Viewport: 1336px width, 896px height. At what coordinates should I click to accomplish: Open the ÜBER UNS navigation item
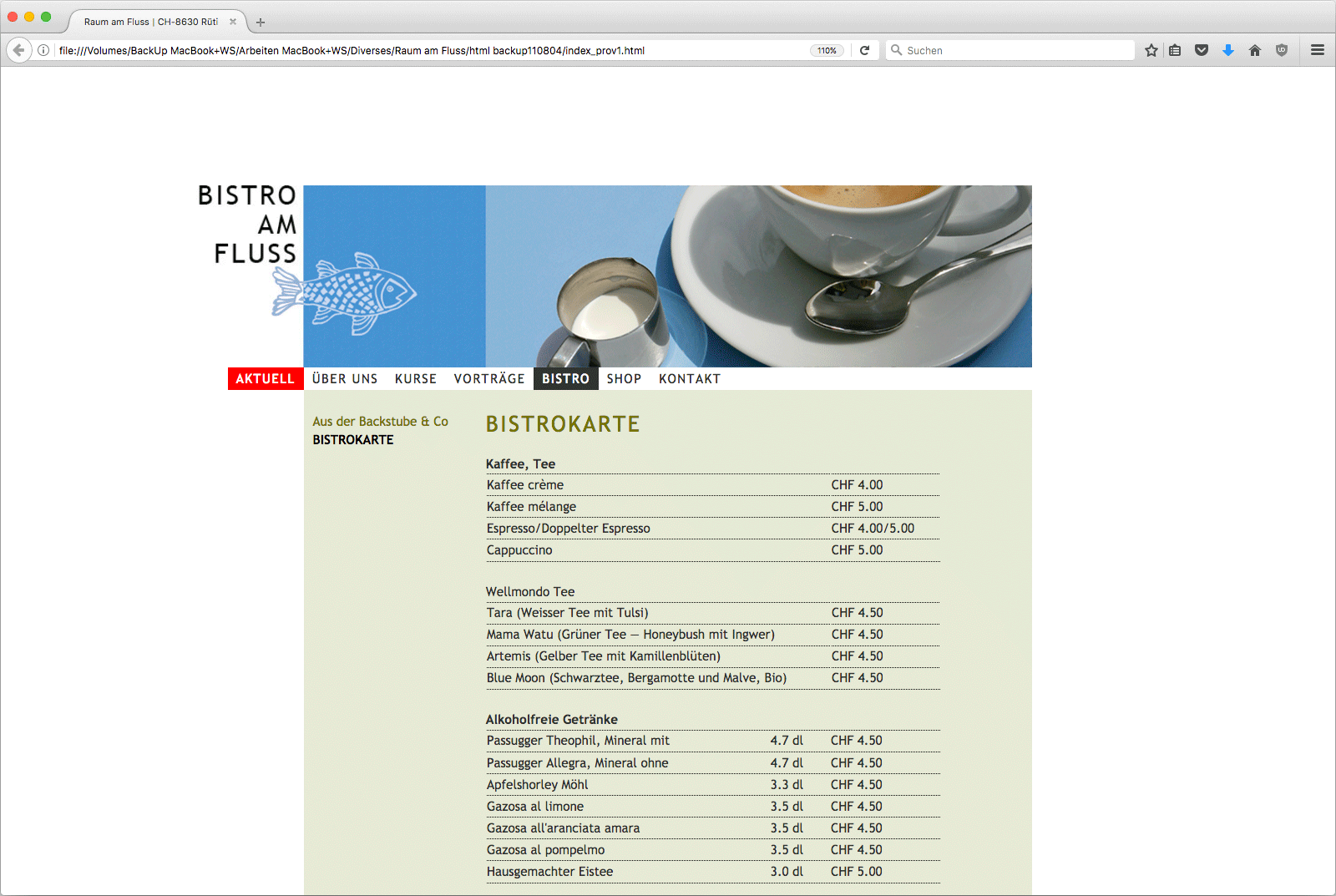345,378
